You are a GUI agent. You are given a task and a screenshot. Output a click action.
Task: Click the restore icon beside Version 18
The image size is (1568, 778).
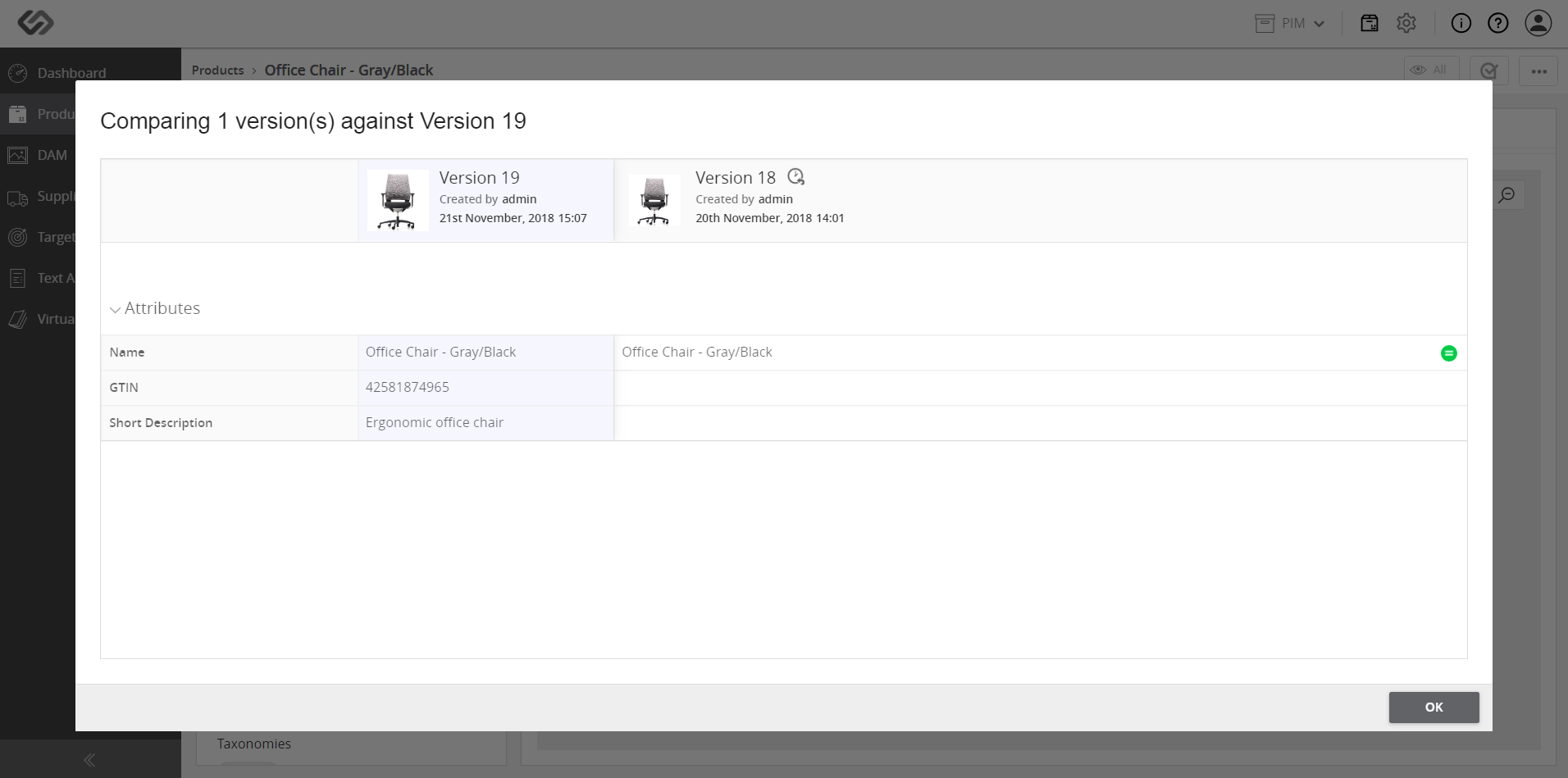[x=796, y=176]
